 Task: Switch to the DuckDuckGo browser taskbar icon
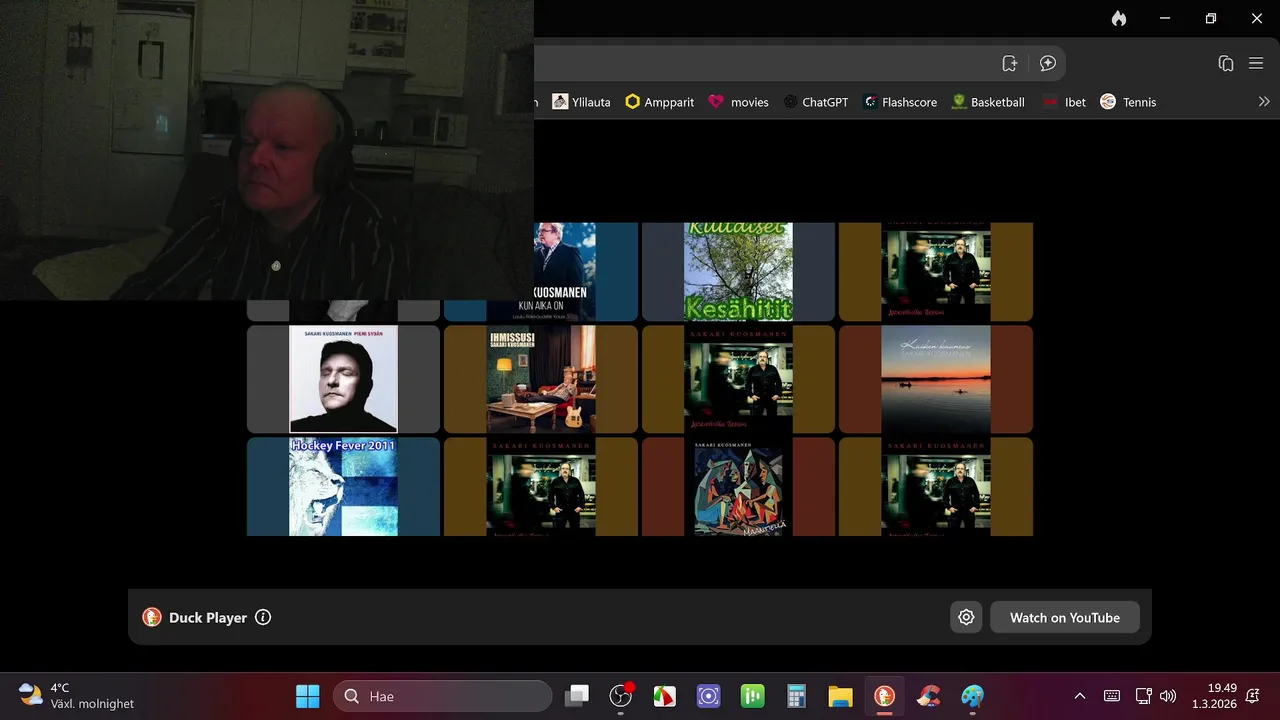click(885, 696)
